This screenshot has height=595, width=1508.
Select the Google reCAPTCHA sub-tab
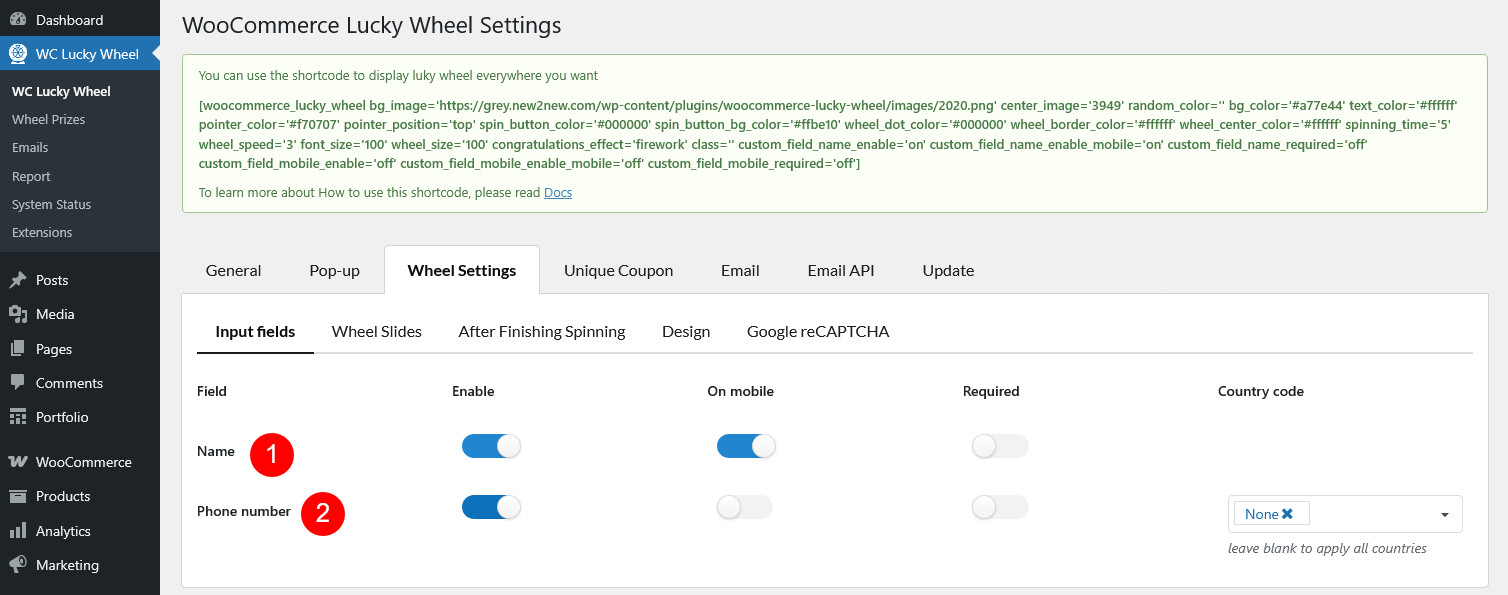click(817, 331)
